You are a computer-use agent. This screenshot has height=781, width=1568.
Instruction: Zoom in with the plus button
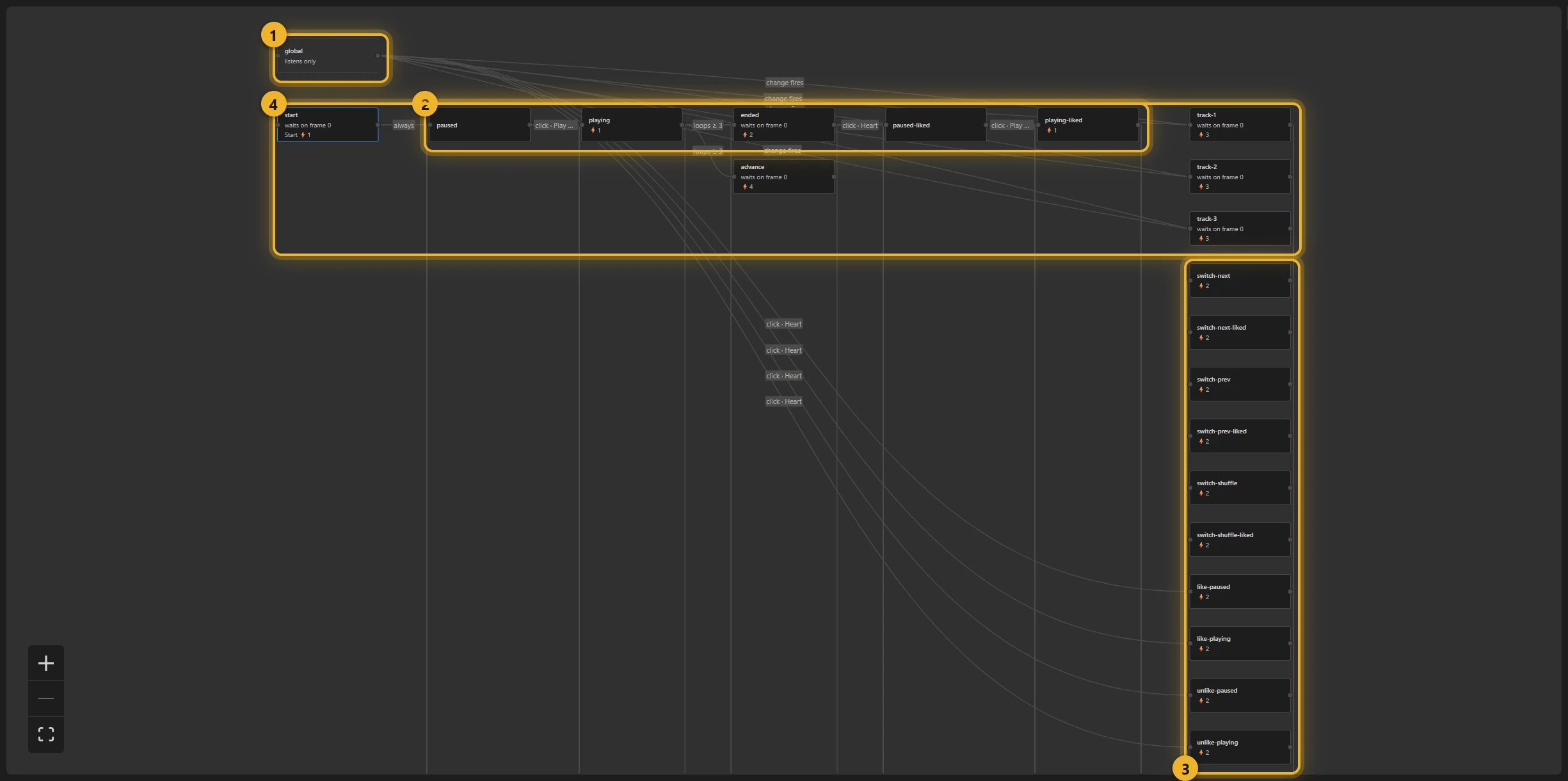46,663
